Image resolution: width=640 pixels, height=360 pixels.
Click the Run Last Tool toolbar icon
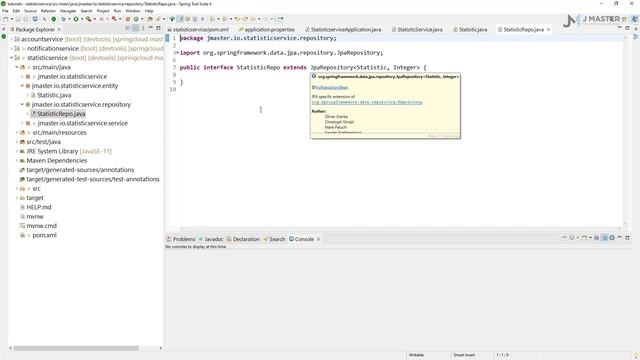(88, 19)
